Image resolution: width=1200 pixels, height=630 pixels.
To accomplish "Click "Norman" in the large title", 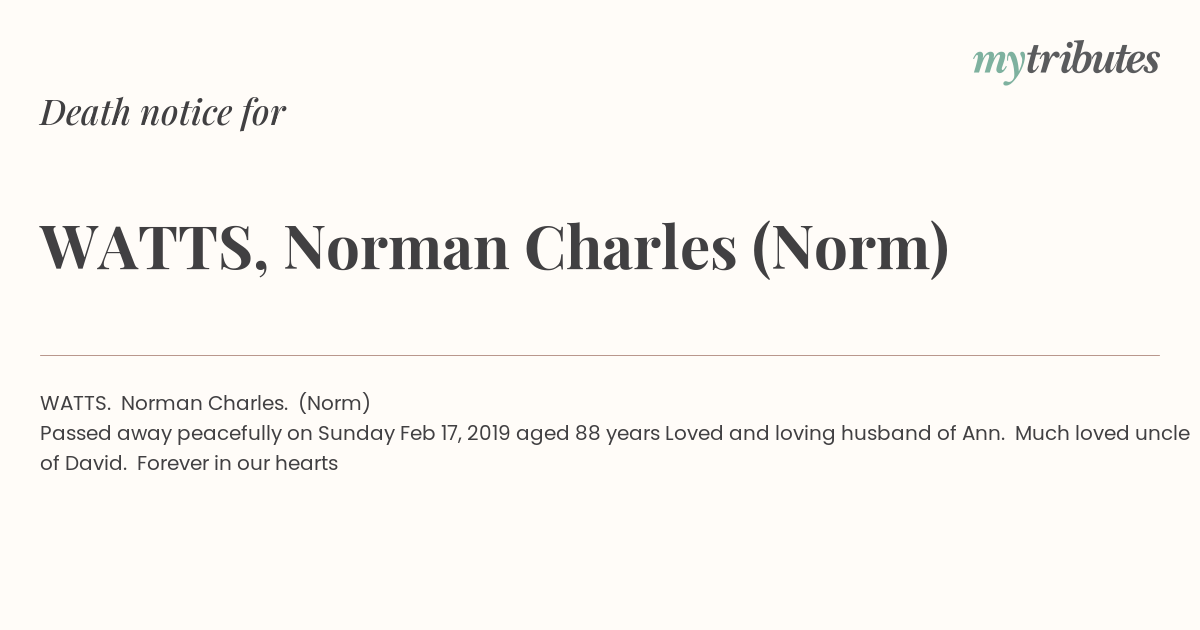I will (396, 248).
